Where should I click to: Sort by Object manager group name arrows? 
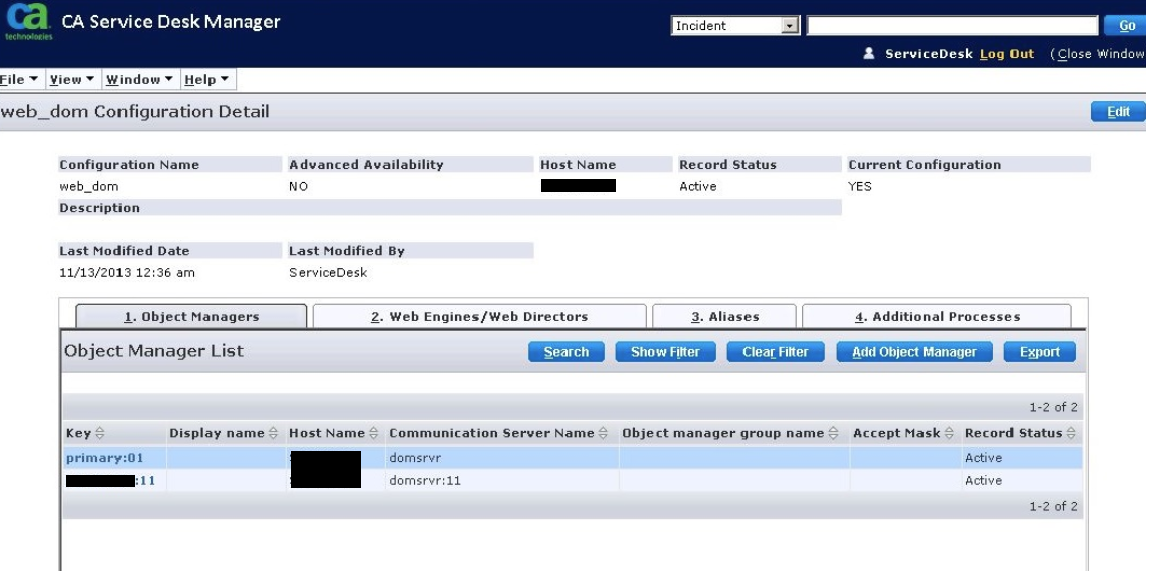(x=833, y=433)
